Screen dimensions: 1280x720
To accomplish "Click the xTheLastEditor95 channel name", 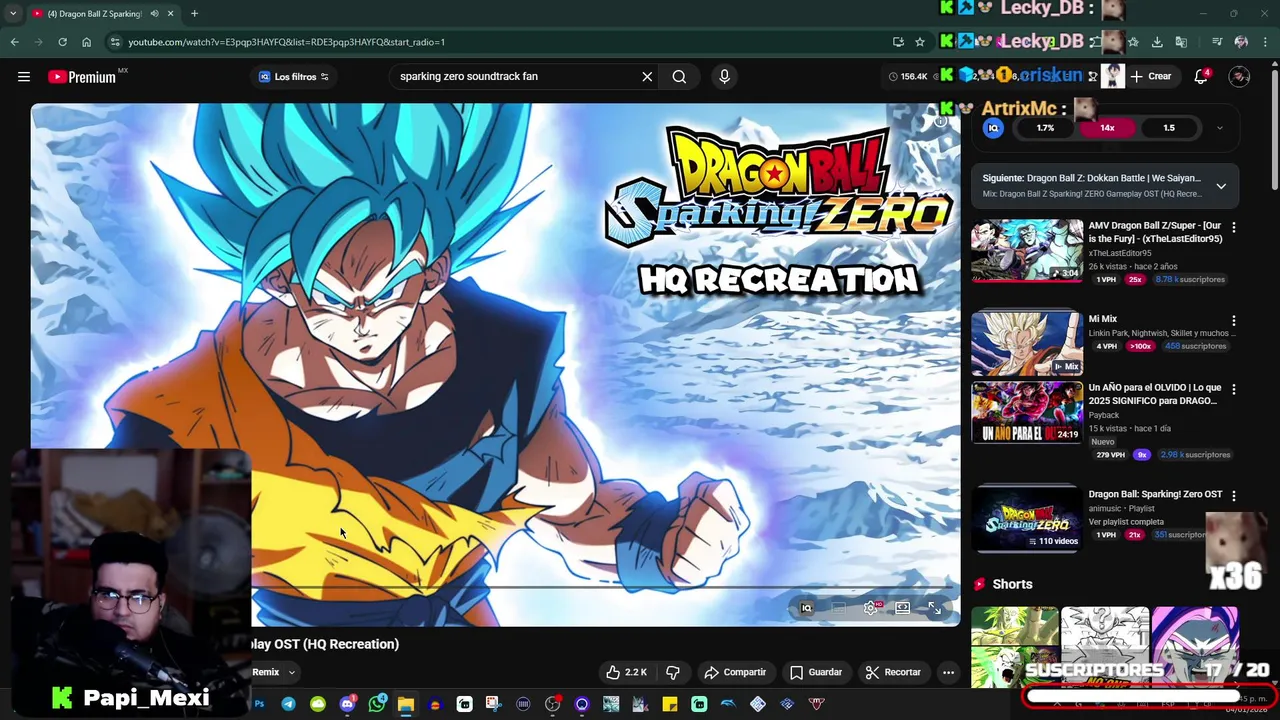I will (x=1120, y=253).
